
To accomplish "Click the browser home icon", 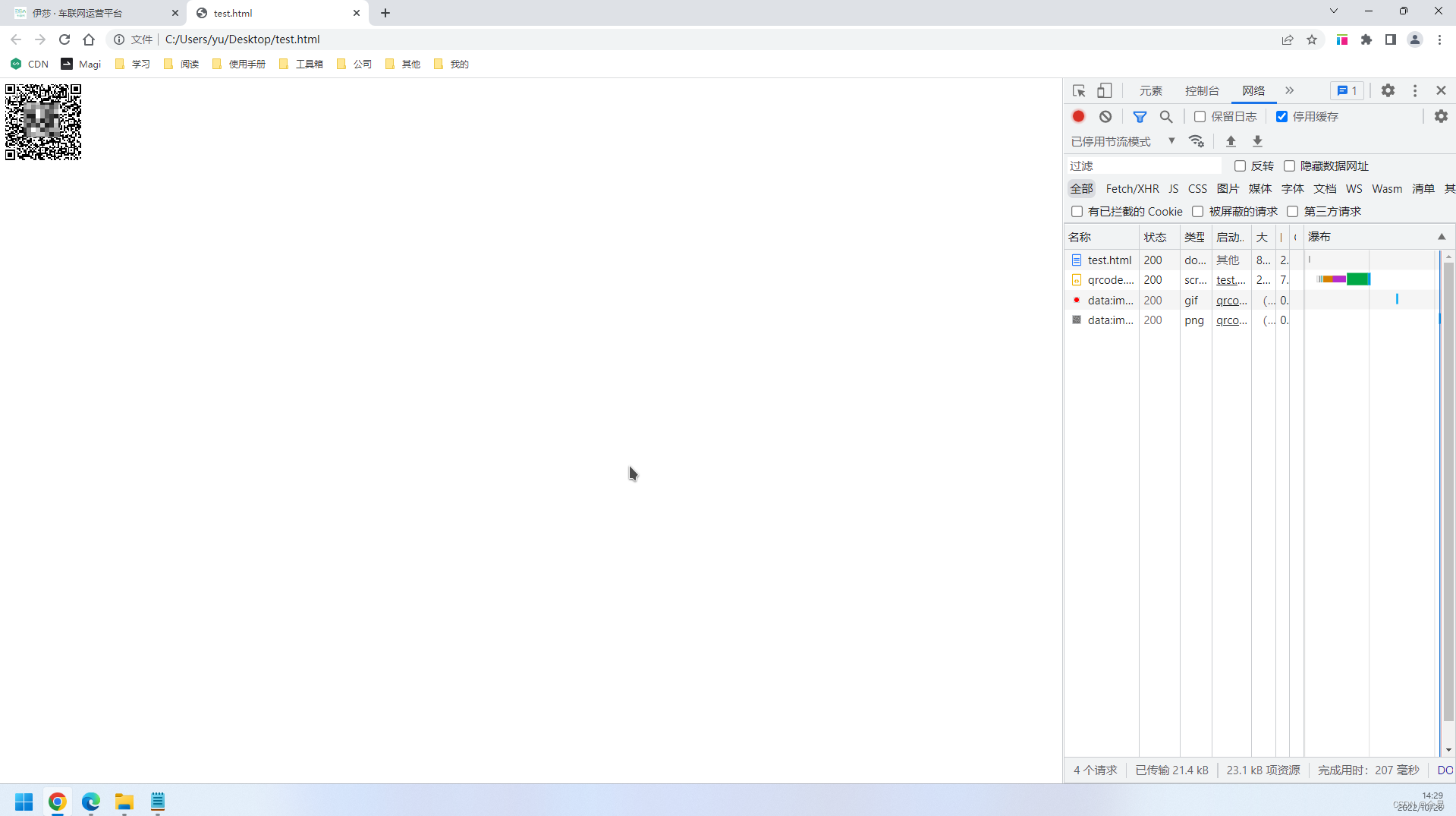I will click(x=89, y=39).
